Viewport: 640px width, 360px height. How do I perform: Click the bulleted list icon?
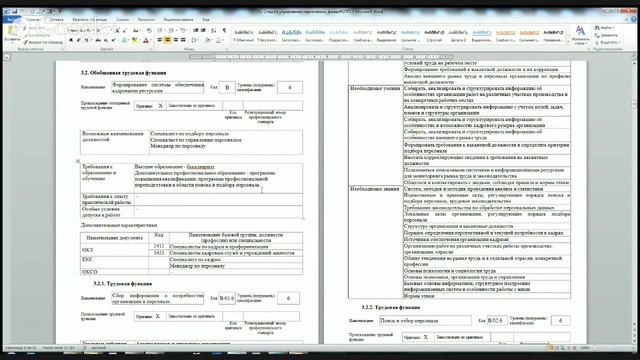(x=160, y=31)
